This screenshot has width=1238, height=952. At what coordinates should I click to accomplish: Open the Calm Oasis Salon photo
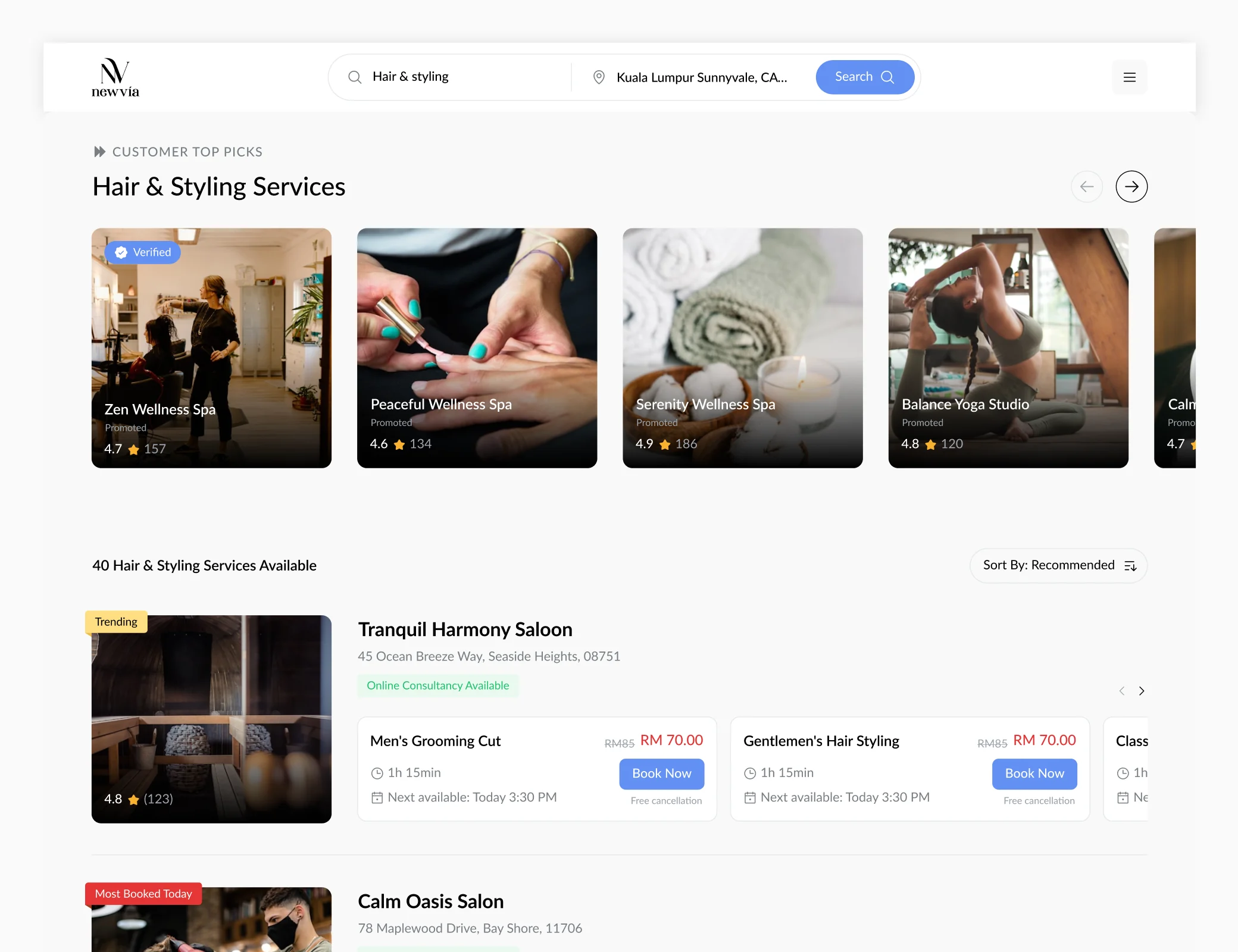pyautogui.click(x=211, y=920)
